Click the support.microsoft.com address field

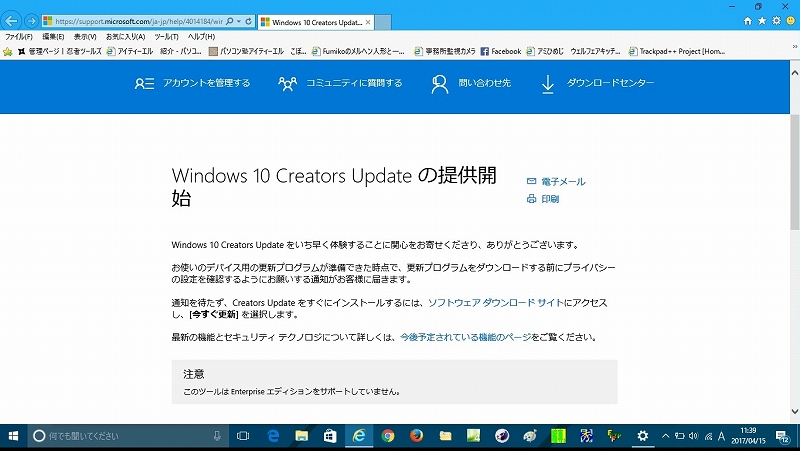tap(138, 21)
